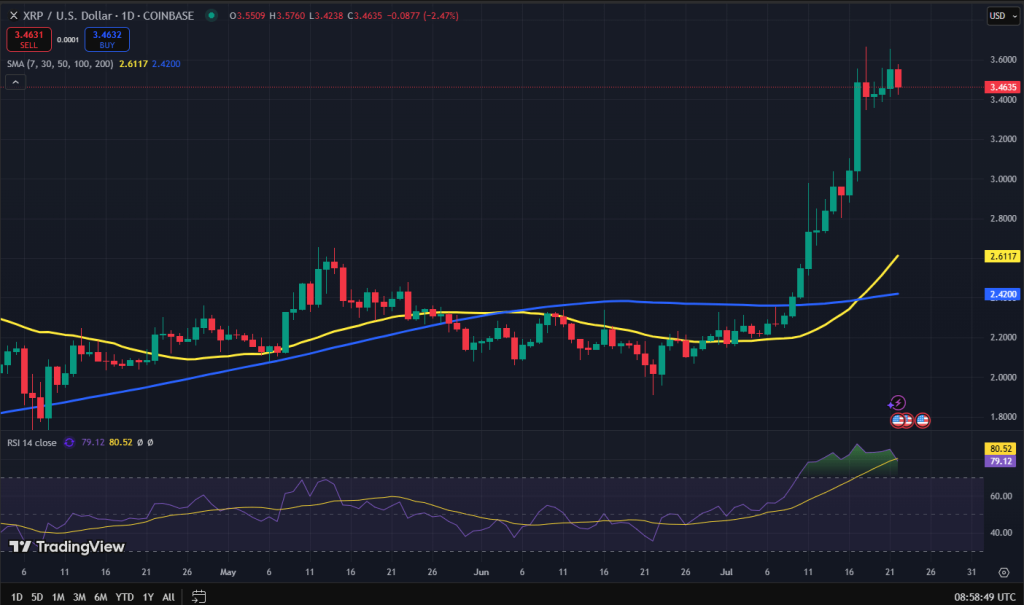Open the 08:58:49 UTC timezone menu

(985, 597)
